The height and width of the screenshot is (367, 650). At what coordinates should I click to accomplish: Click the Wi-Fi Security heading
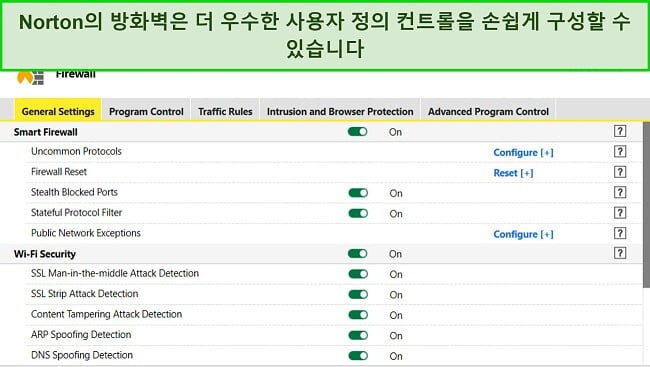pyautogui.click(x=45, y=254)
